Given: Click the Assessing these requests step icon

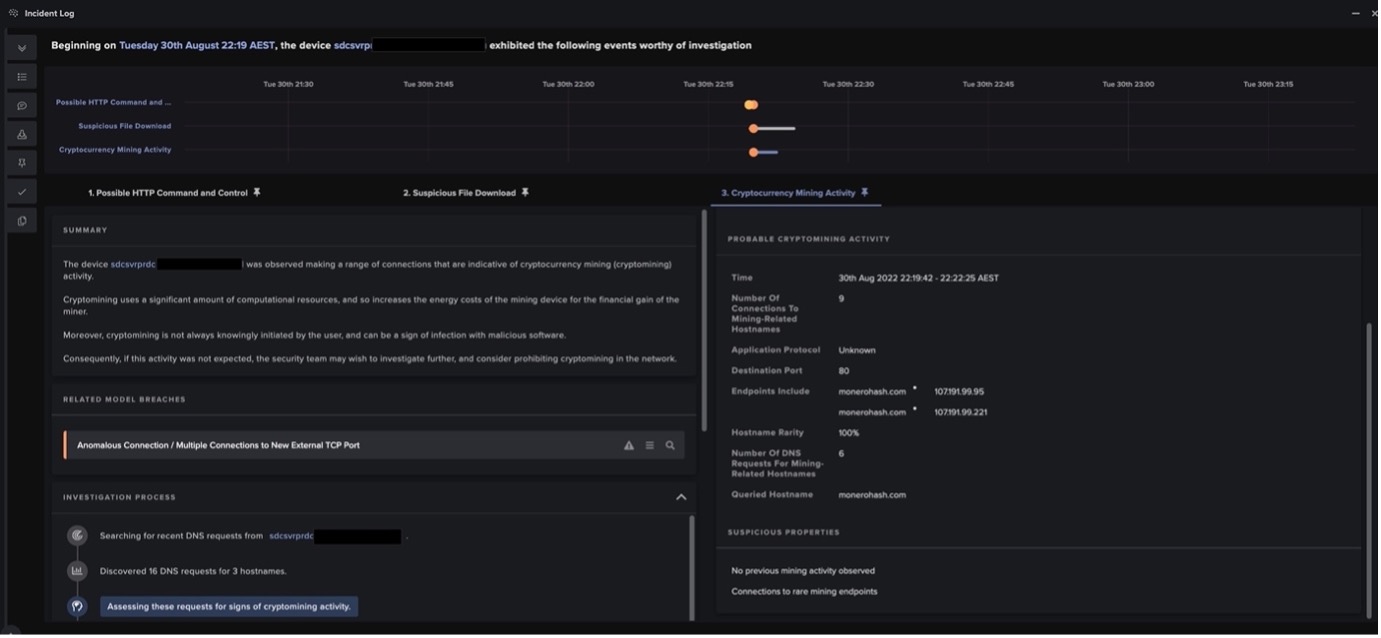Looking at the screenshot, I should (77, 606).
